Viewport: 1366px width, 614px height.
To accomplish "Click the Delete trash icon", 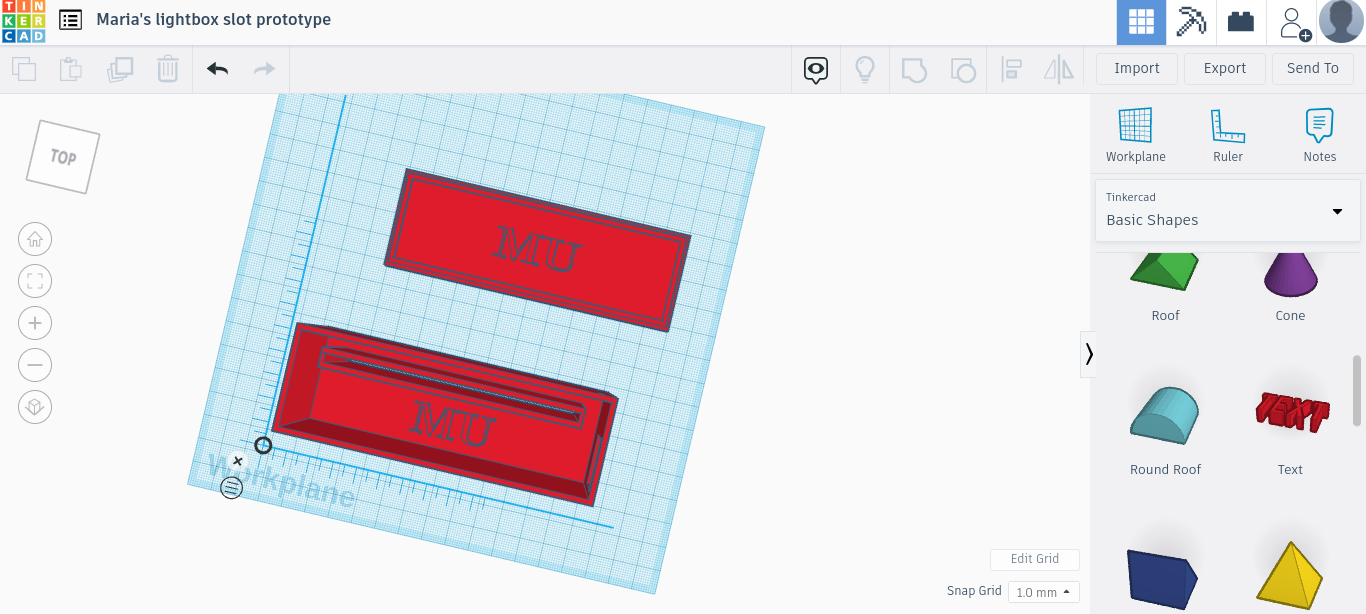I will click(168, 69).
